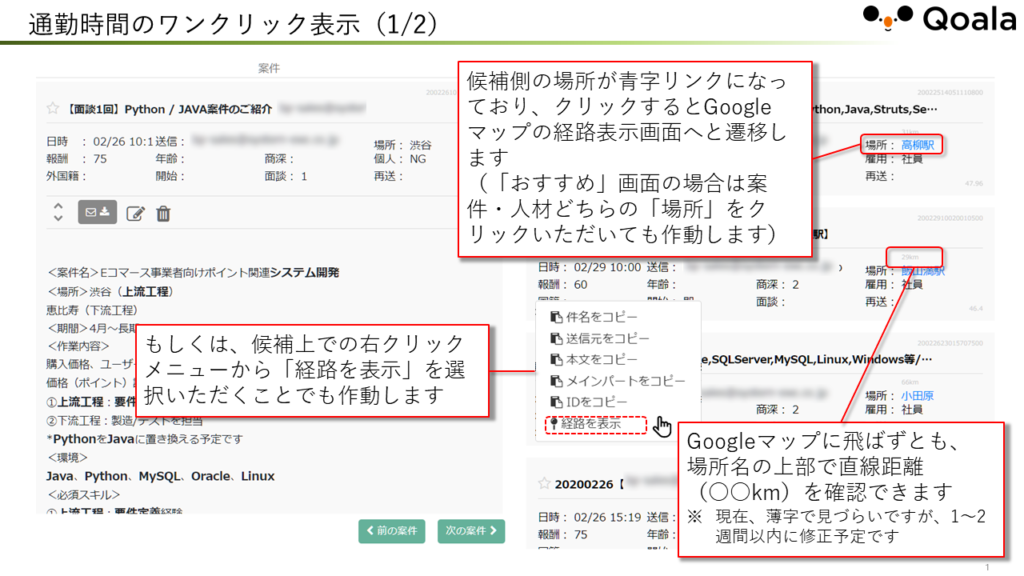
Task: Go to previous case with 前の案件
Action: coord(393,530)
